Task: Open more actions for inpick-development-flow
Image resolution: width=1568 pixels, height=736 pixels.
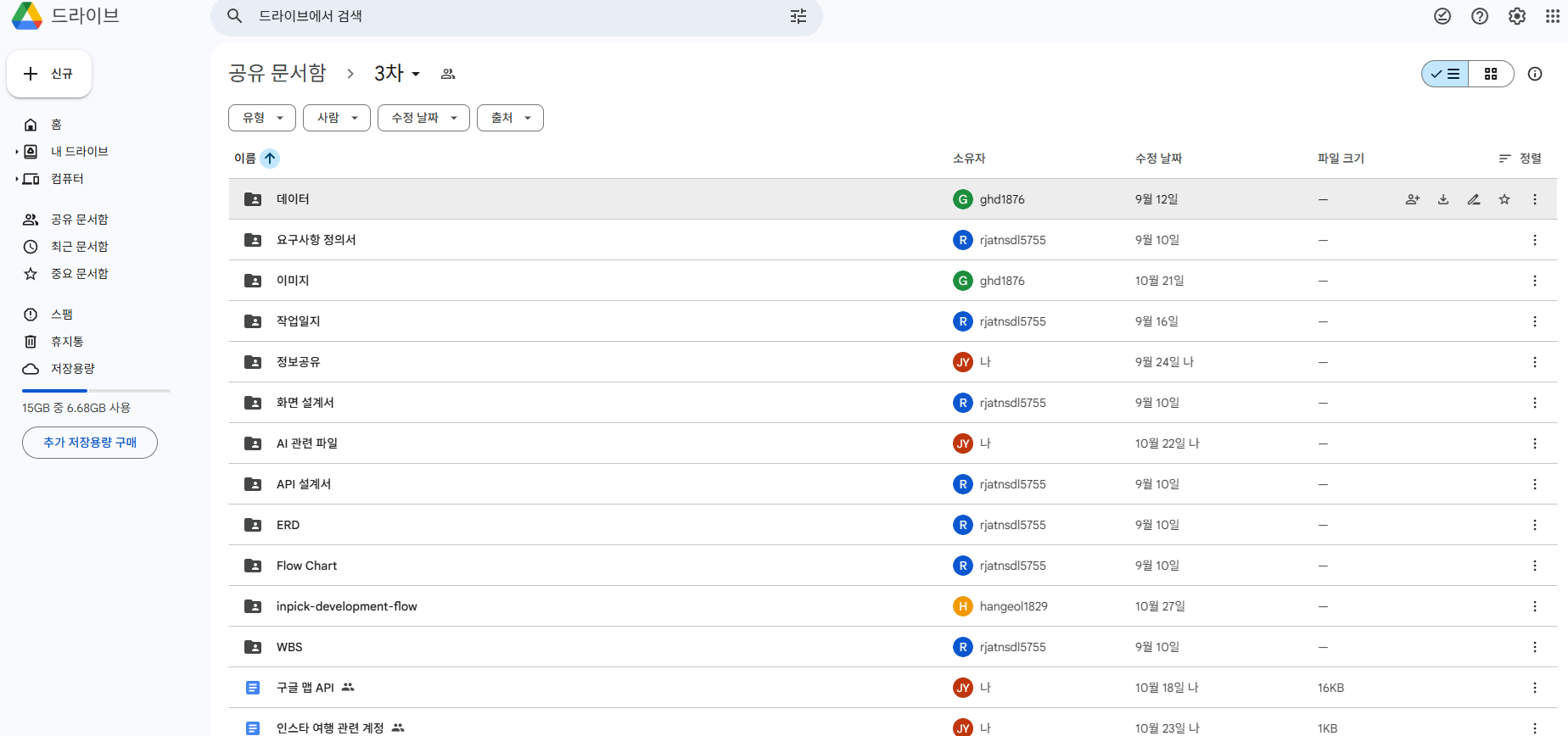Action: [x=1535, y=606]
